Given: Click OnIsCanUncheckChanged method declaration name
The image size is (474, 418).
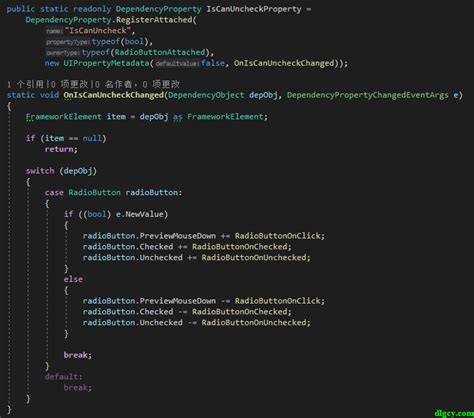Looking at the screenshot, I should tap(114, 95).
